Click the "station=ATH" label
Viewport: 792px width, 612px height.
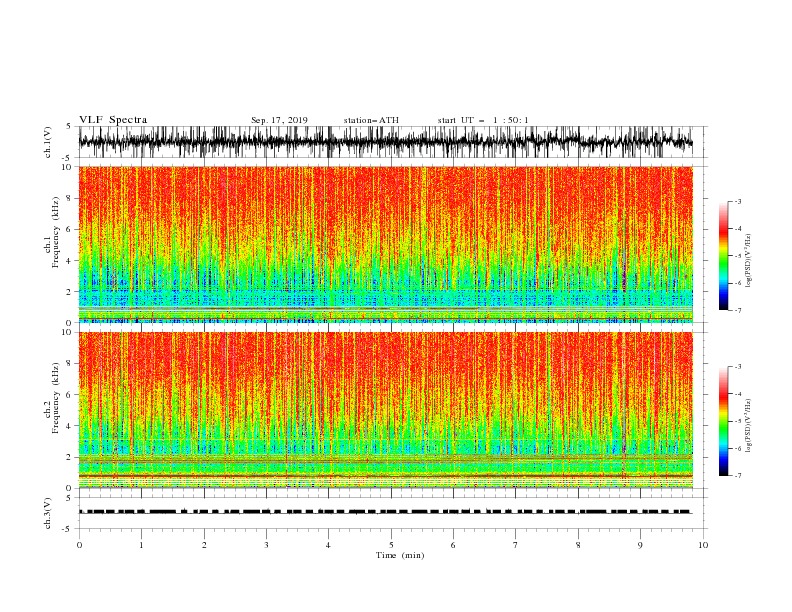click(371, 120)
